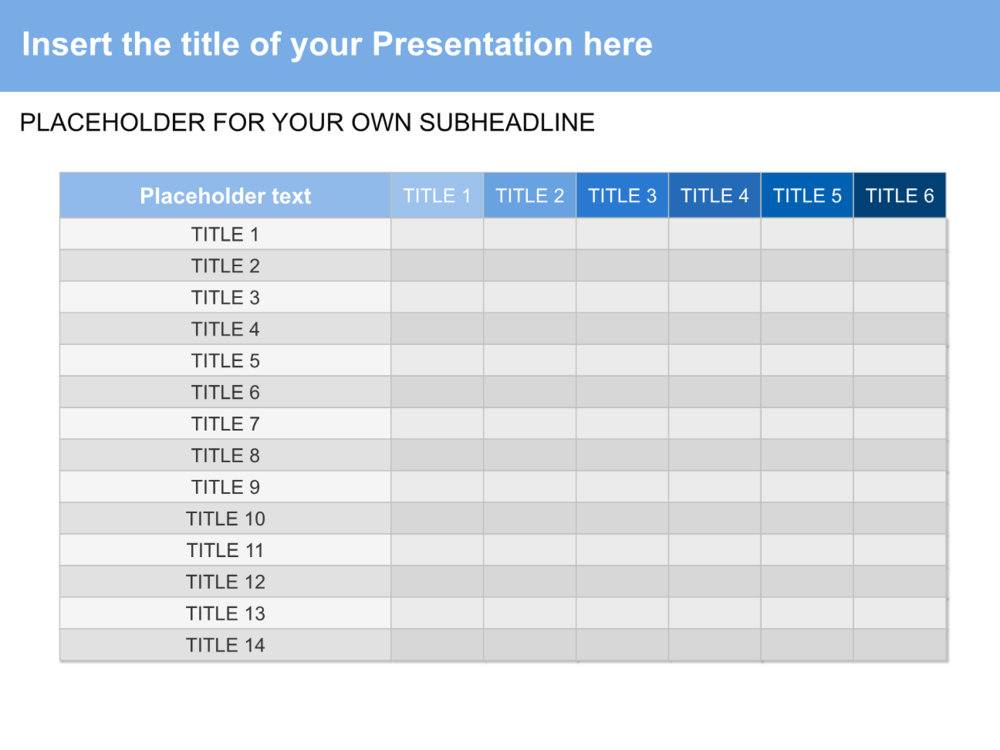This screenshot has width=1000, height=750.
Task: Select the TITLE 4 column header
Action: coord(714,196)
